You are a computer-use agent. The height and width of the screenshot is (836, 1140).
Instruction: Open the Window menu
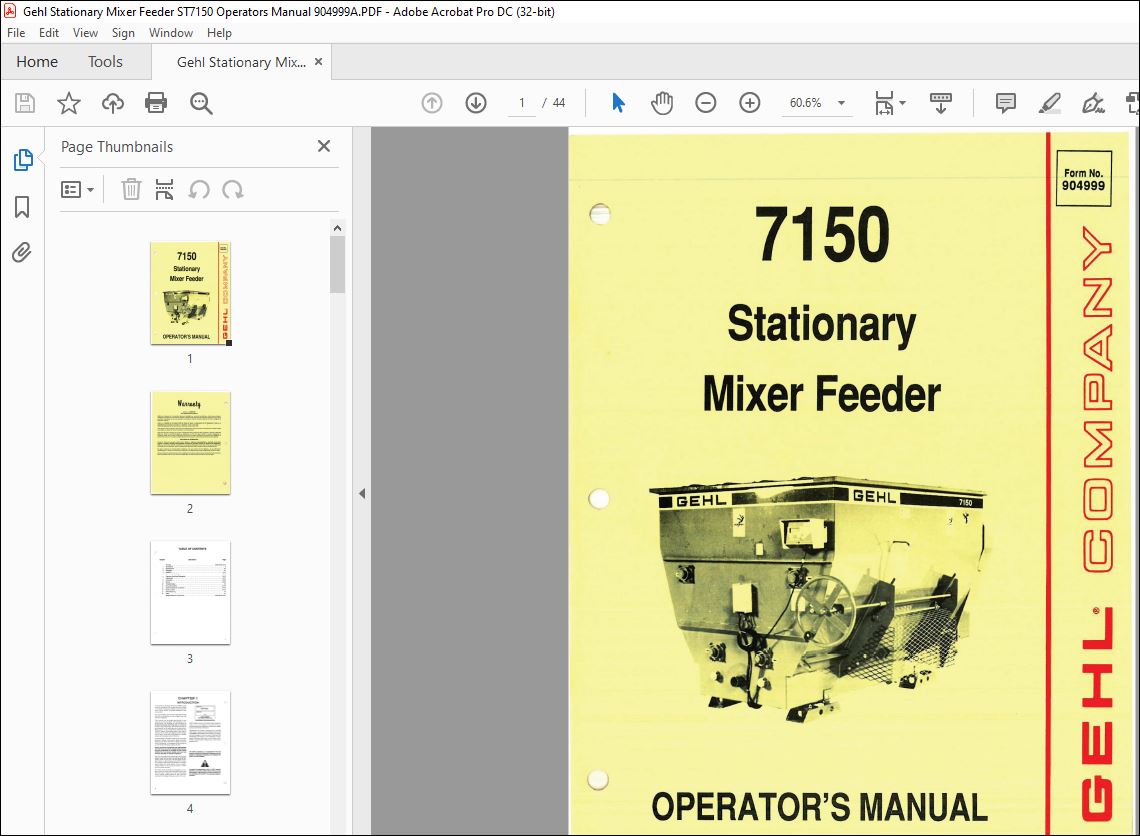[171, 33]
